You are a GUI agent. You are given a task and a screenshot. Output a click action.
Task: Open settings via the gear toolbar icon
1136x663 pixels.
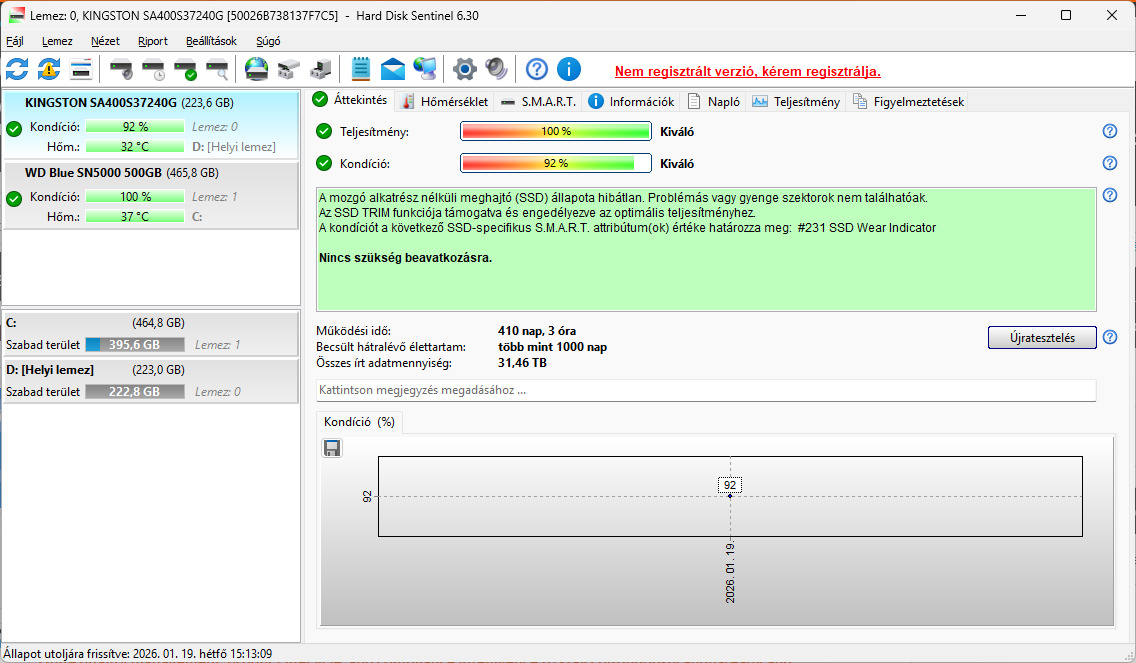[464, 70]
